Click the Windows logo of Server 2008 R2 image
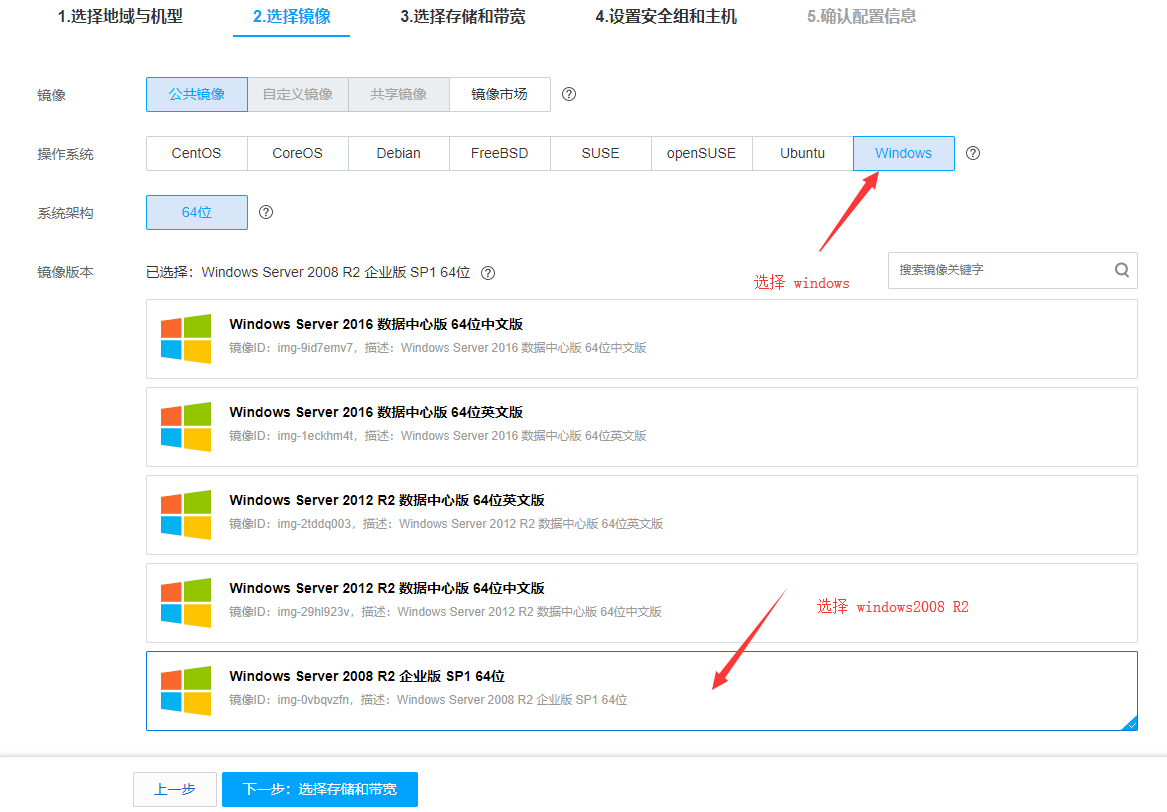Viewport: 1167px width, 812px height. coord(186,690)
